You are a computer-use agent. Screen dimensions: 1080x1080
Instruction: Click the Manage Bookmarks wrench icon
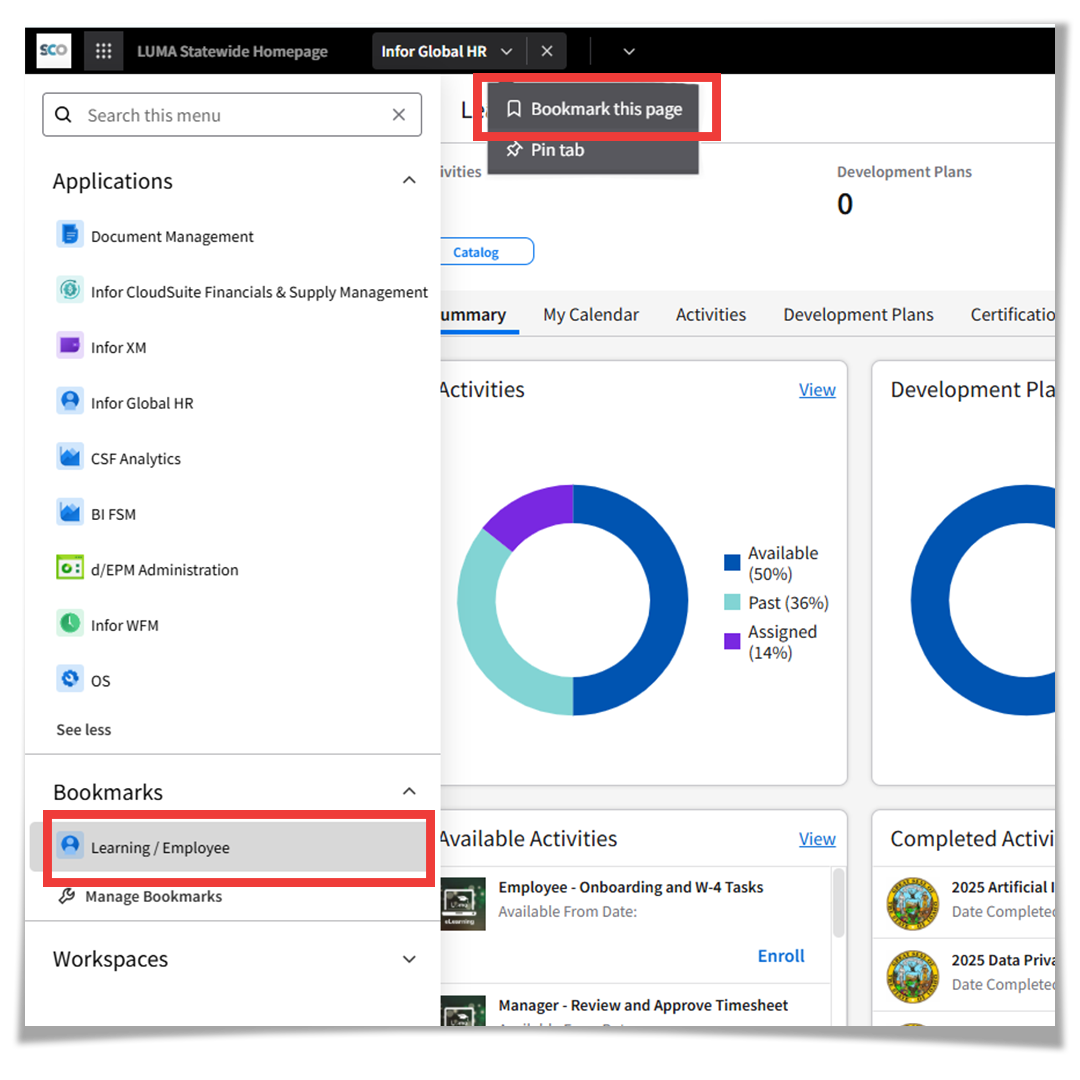67,896
